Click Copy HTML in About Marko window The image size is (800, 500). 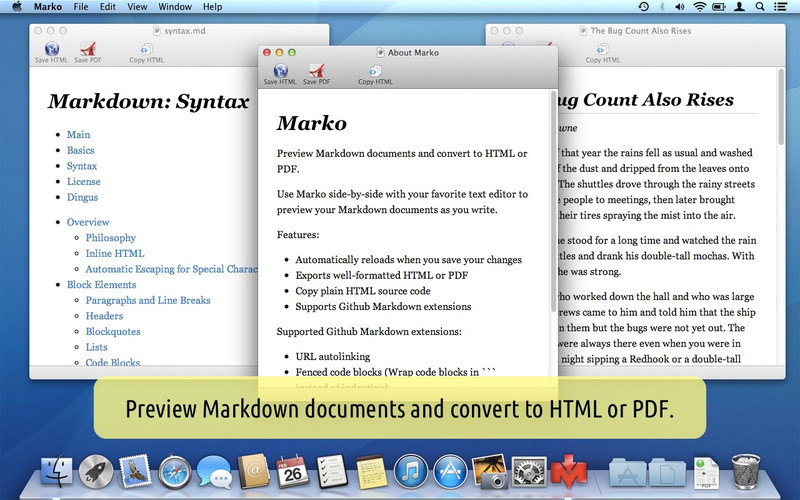coord(375,73)
